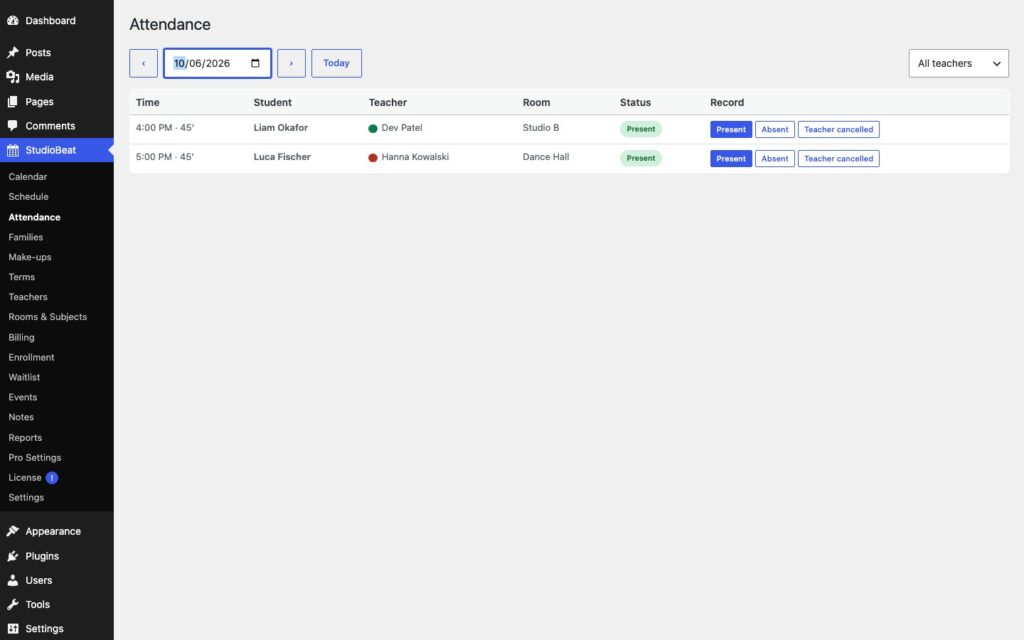Click the Appearance paintbrush icon
Image resolution: width=1024 pixels, height=640 pixels.
click(x=12, y=531)
